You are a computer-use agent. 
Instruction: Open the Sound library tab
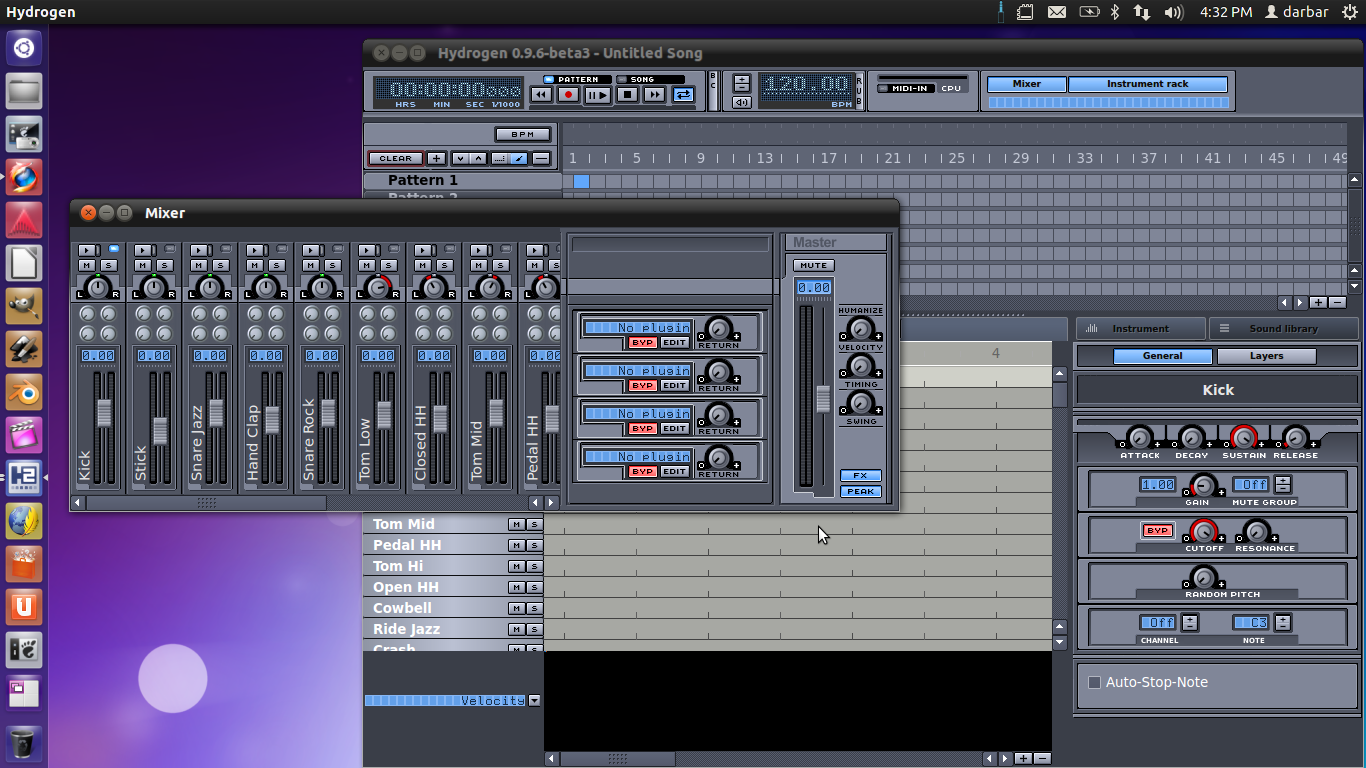tap(1285, 328)
